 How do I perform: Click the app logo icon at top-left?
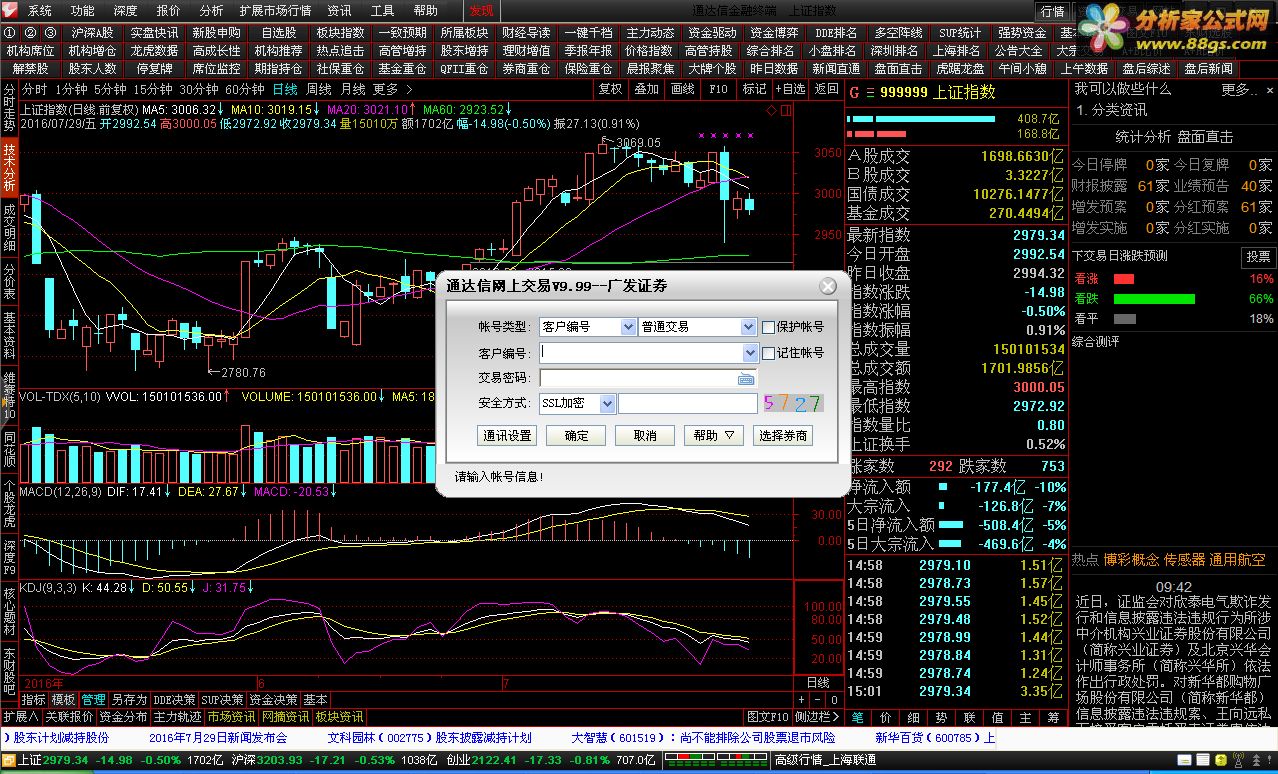(9, 11)
